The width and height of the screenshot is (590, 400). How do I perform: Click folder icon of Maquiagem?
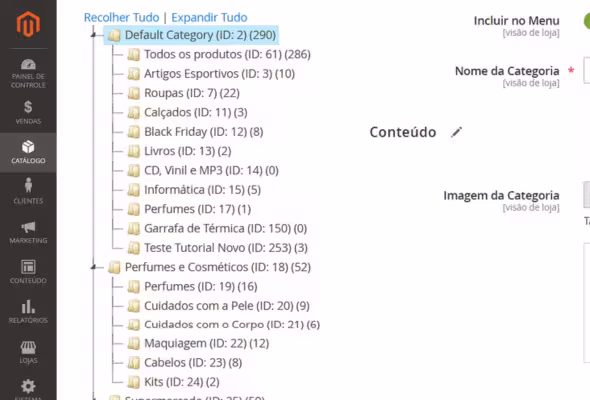(x=134, y=343)
